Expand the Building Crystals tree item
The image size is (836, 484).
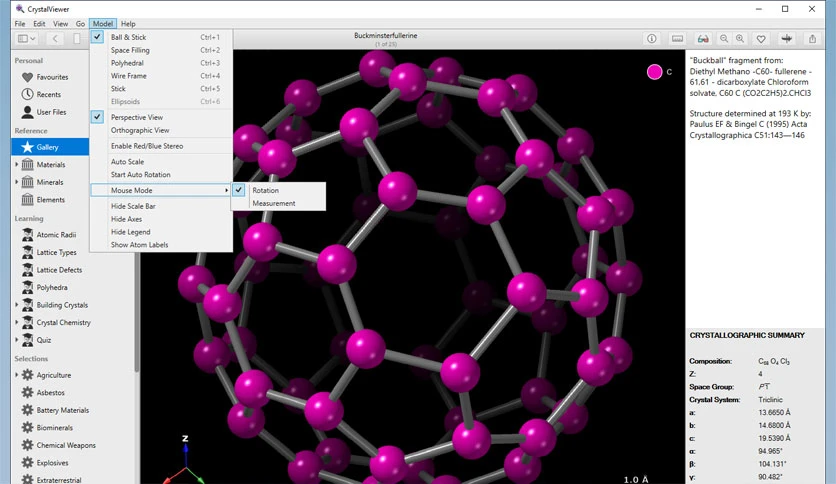pos(17,305)
